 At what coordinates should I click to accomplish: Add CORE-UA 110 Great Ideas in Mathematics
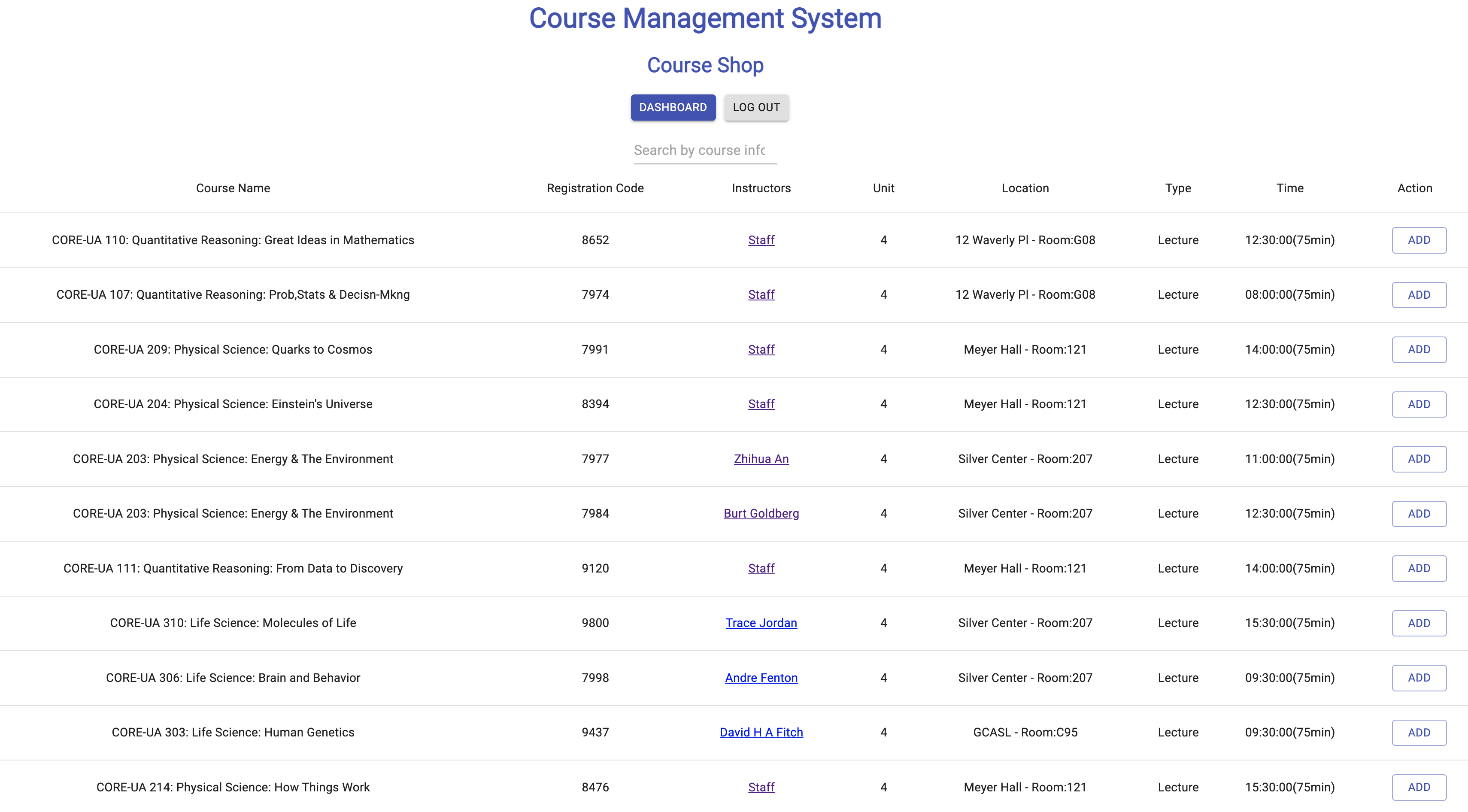tap(1418, 240)
